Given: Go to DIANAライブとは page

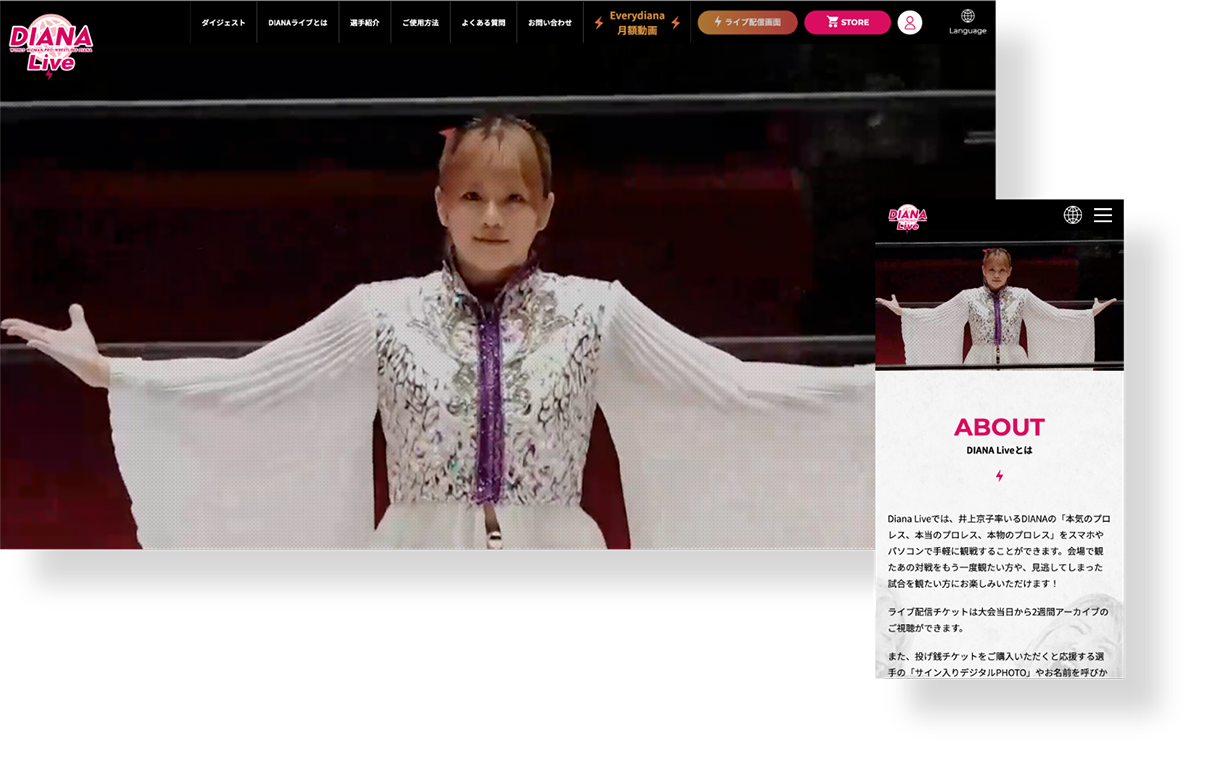Looking at the screenshot, I should pyautogui.click(x=297, y=23).
